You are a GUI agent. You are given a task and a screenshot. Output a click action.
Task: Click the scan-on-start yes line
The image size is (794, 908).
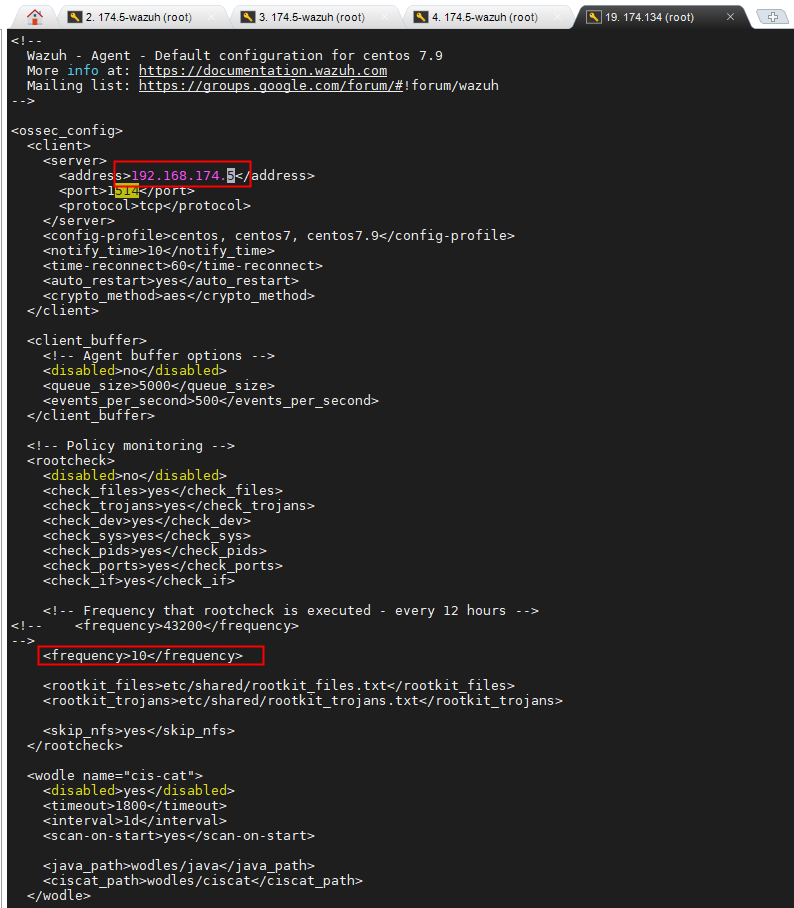179,836
